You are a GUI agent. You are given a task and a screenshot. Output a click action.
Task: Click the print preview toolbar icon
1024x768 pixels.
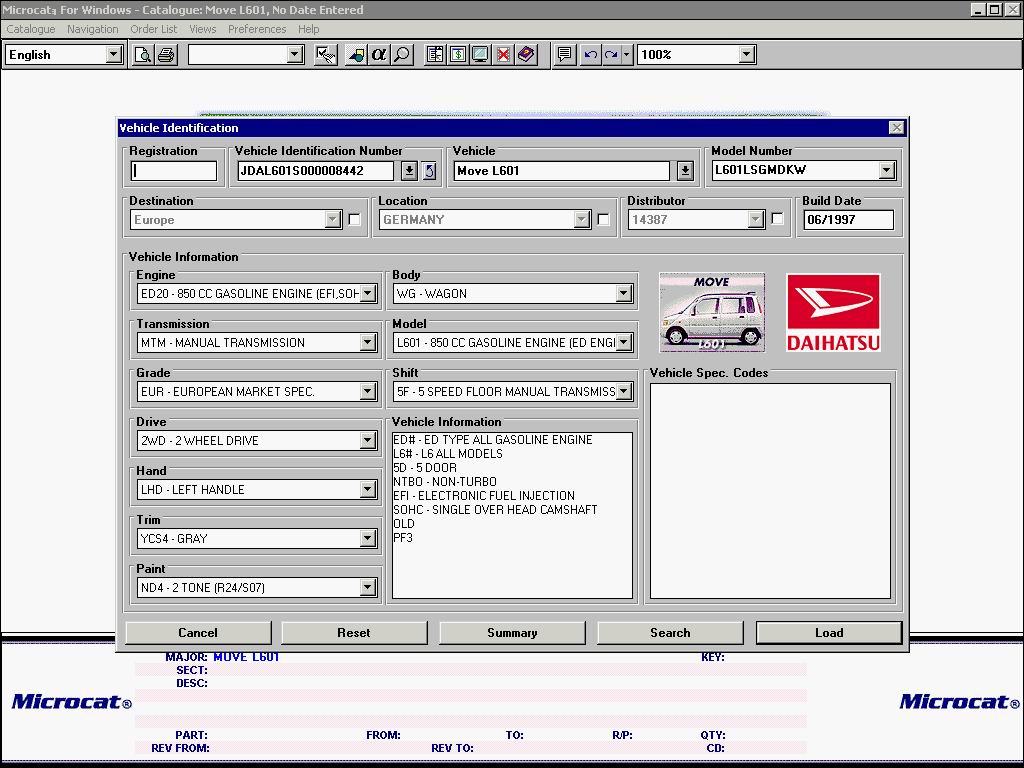(x=143, y=55)
